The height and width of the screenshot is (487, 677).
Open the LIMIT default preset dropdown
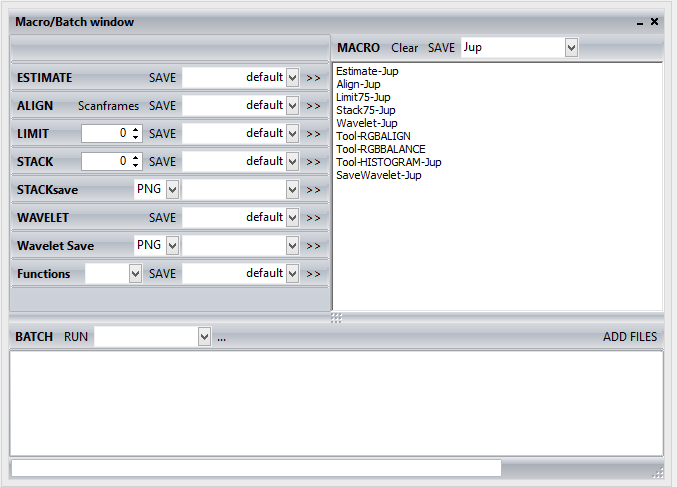tap(292, 134)
